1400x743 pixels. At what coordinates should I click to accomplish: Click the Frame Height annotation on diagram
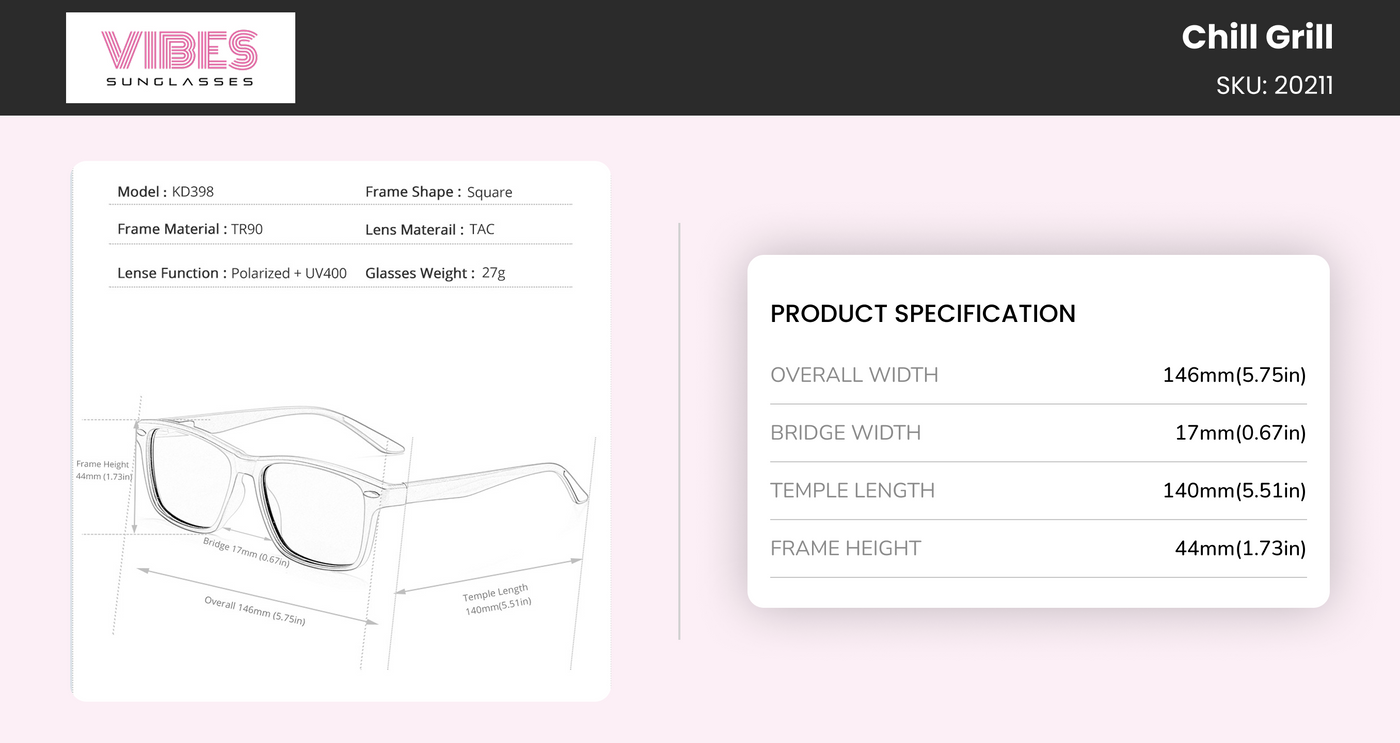[103, 470]
